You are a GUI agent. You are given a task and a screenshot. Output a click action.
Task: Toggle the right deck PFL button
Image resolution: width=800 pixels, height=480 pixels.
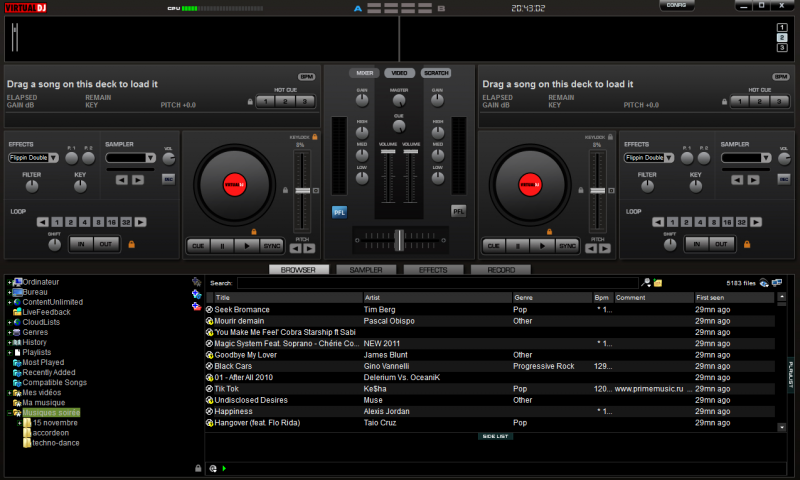(458, 211)
